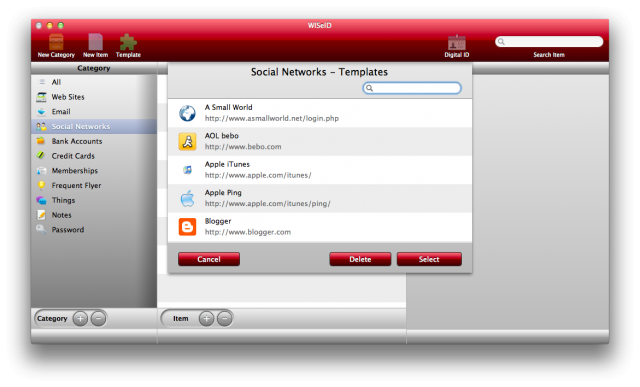Click the Apple iTunes template icon
This screenshot has height=387, width=640.
187,170
